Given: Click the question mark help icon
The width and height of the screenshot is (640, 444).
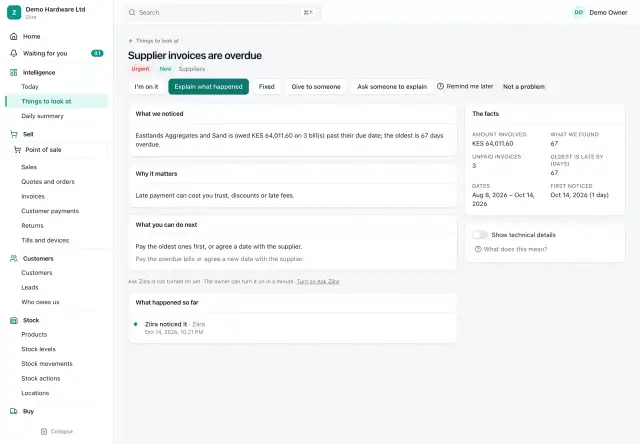Looking at the screenshot, I should pos(478,249).
